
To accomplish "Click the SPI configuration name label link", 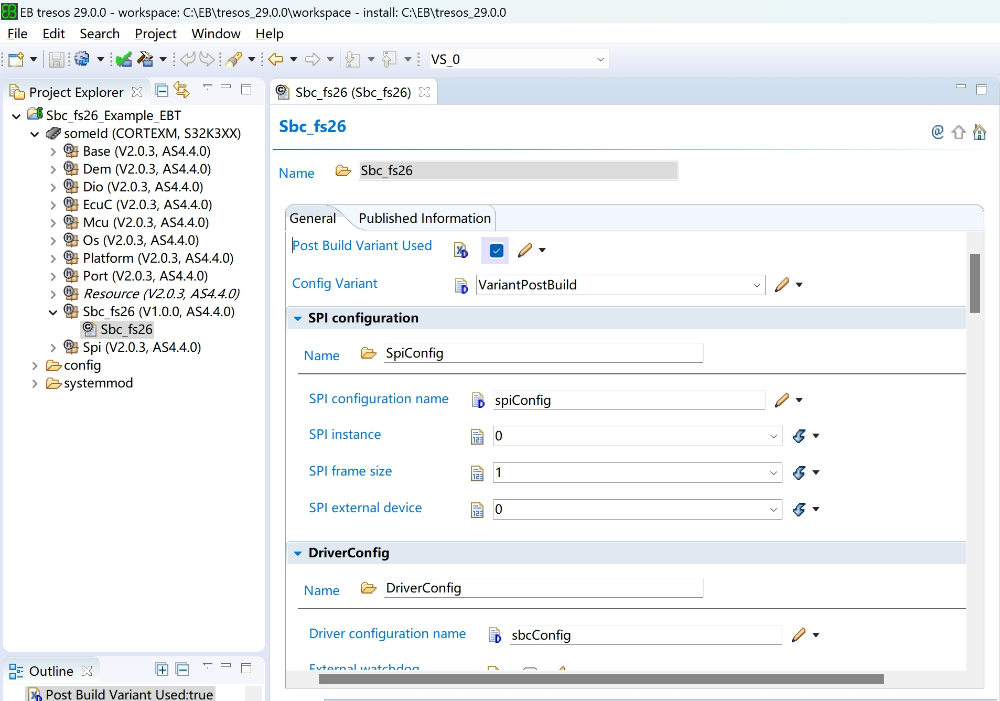I will [378, 399].
